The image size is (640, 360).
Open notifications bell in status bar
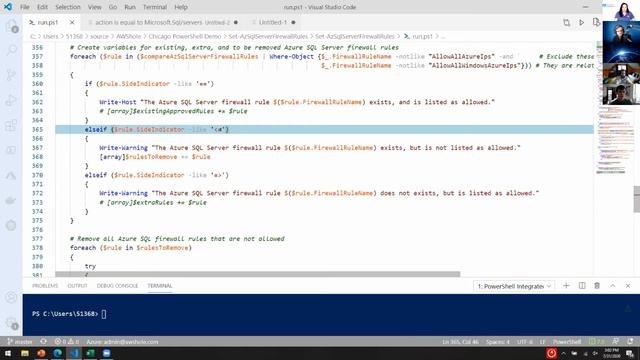(631, 342)
